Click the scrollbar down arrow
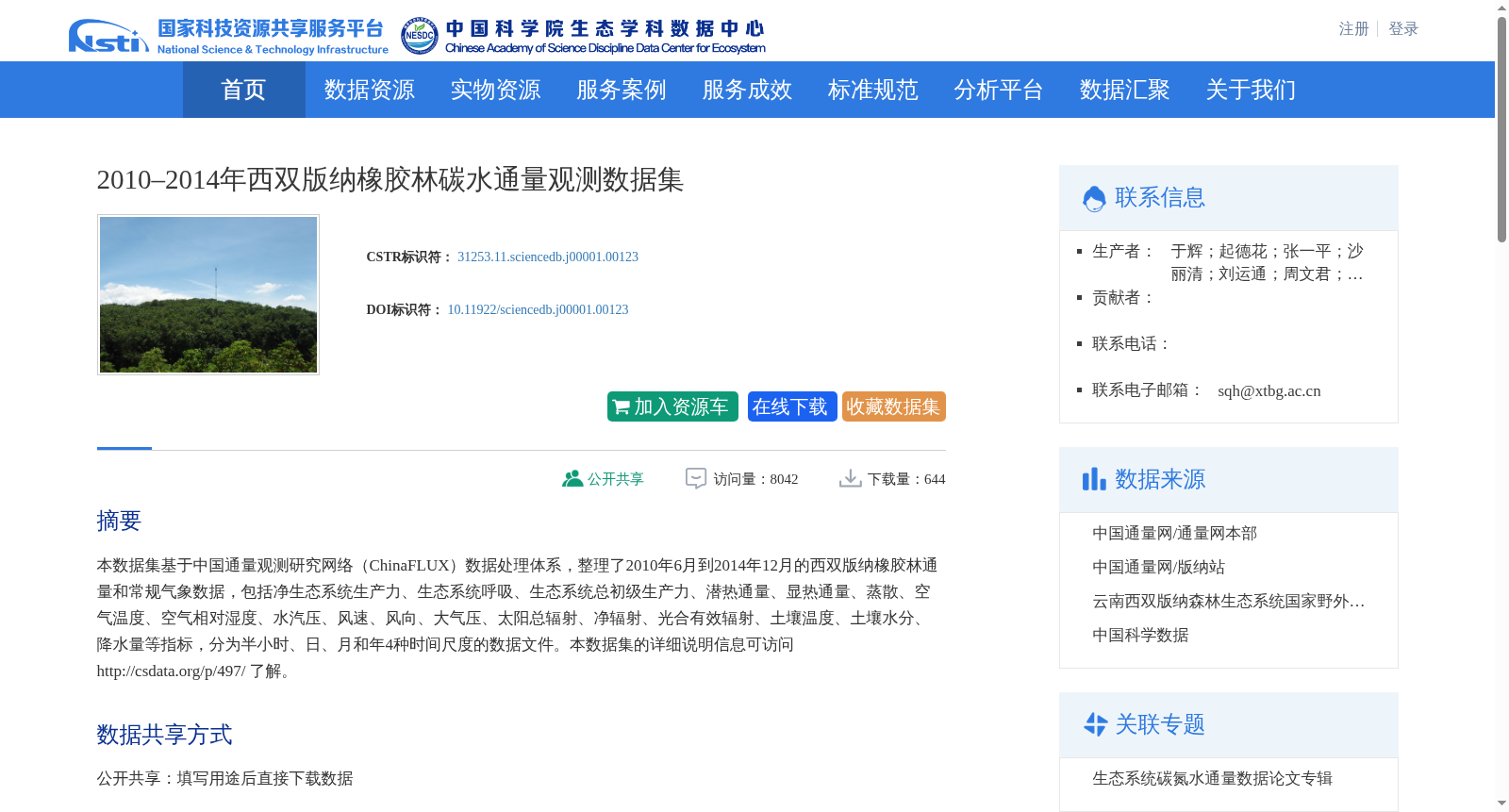This screenshot has width=1509, height=812. [1501, 804]
